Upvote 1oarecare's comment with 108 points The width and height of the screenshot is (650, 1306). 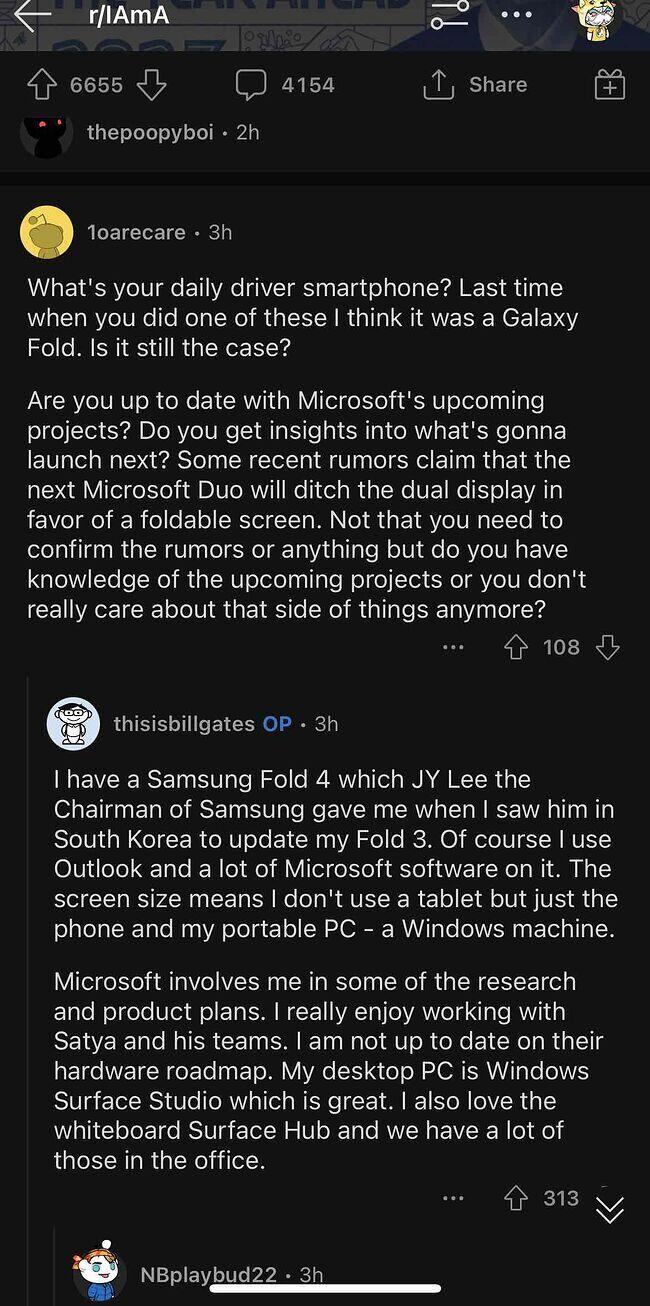(516, 648)
